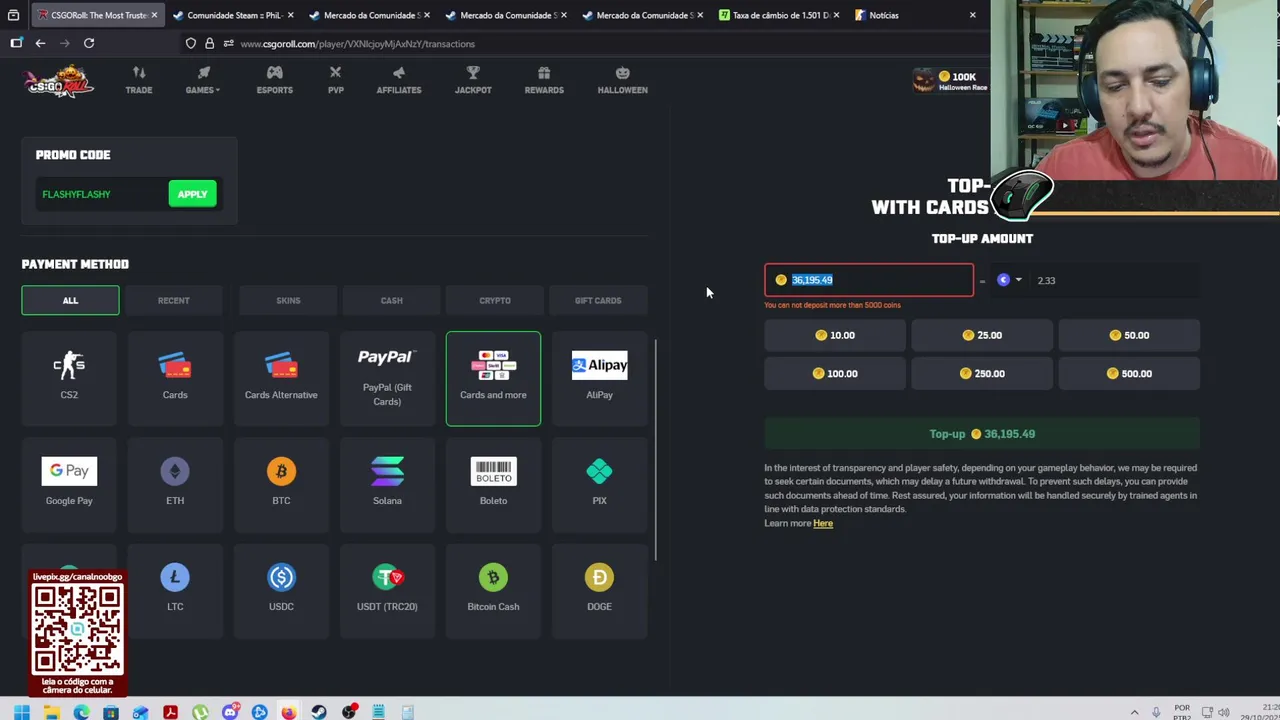Switch to GIFT CARDS payment tab
This screenshot has width=1280, height=720.
(x=598, y=300)
